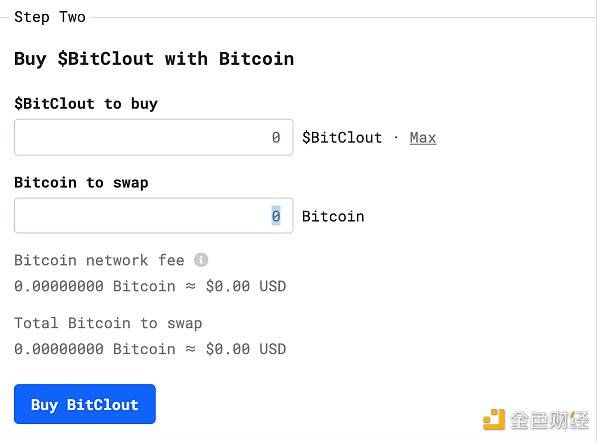This screenshot has width=600, height=441.
Task: Click the network fee amount in Bitcoin
Action: [x=95, y=286]
